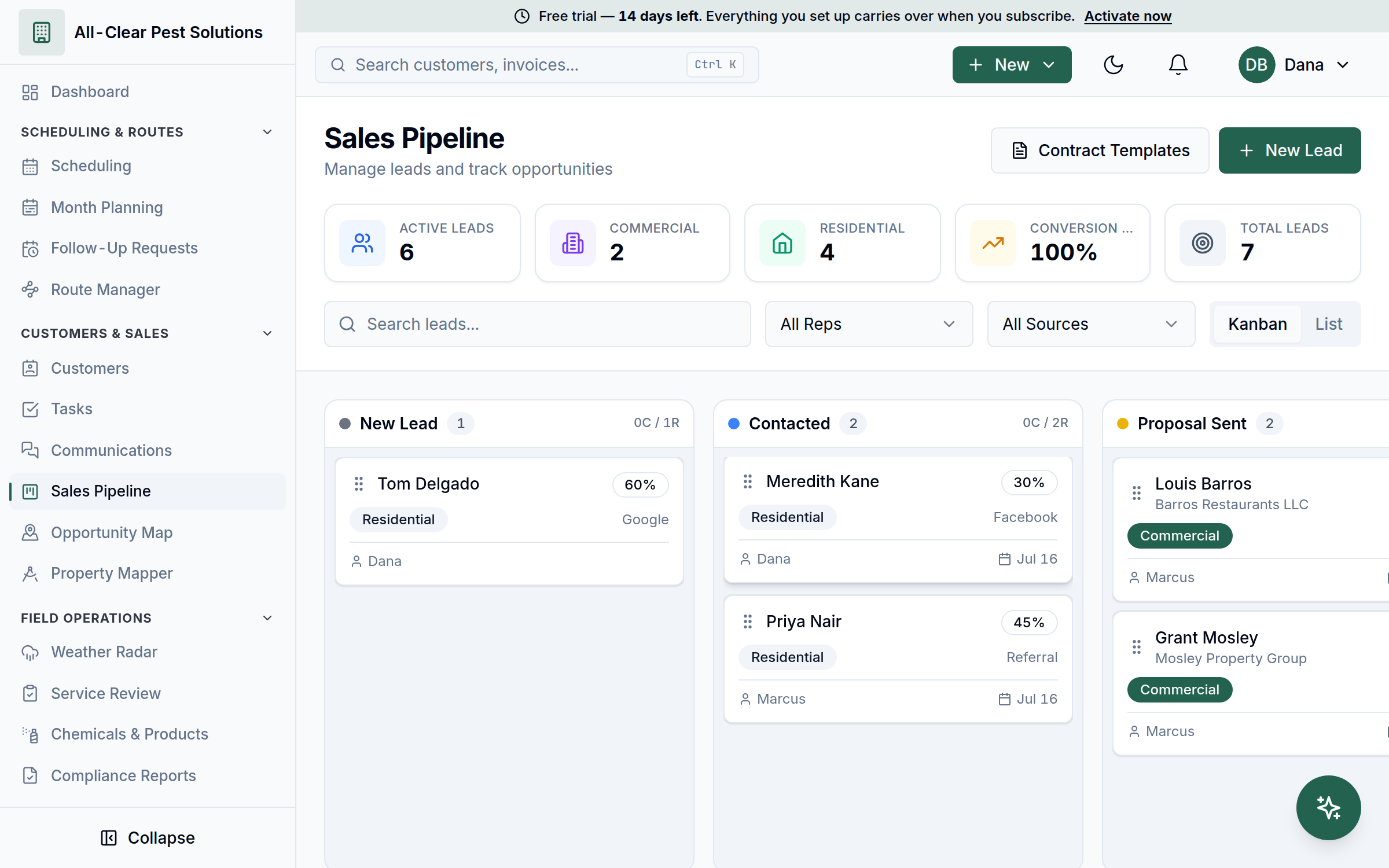This screenshot has height=868, width=1389.
Task: Open Service Review
Action: pyautogui.click(x=148, y=693)
